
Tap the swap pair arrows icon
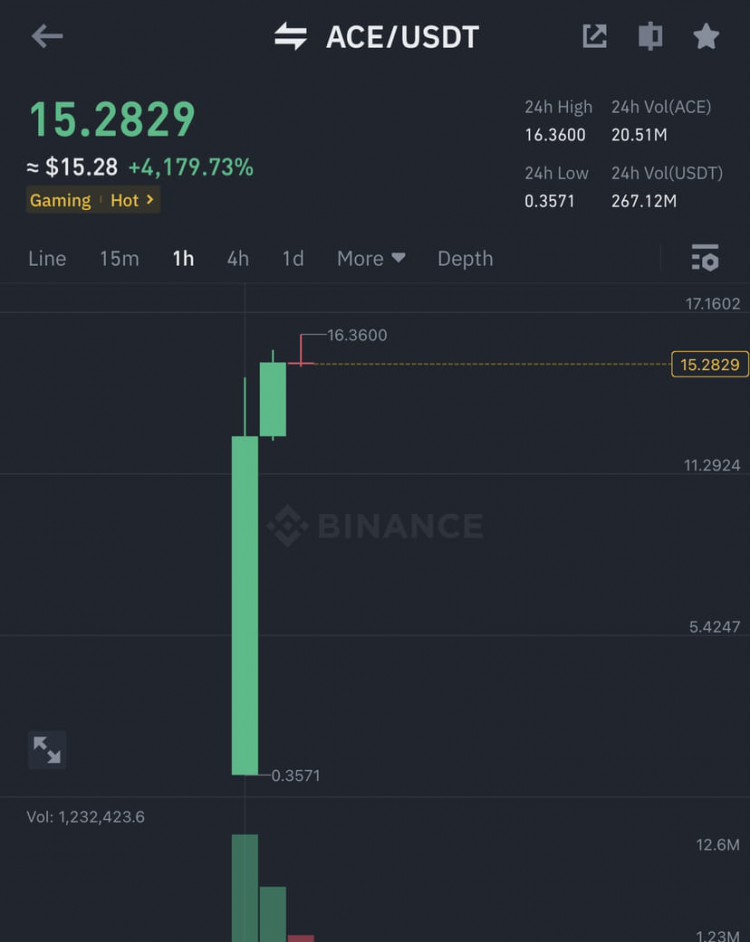click(x=291, y=37)
